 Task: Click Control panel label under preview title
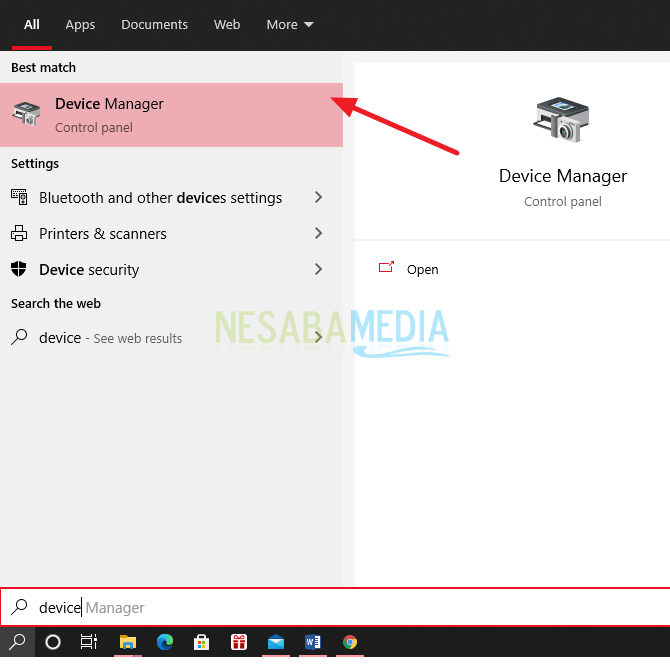[563, 202]
